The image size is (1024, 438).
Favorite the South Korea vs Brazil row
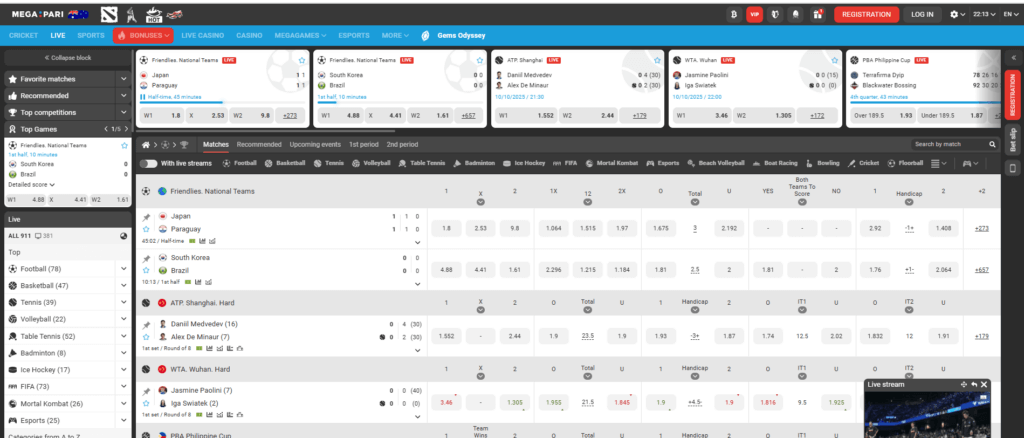[x=146, y=270]
